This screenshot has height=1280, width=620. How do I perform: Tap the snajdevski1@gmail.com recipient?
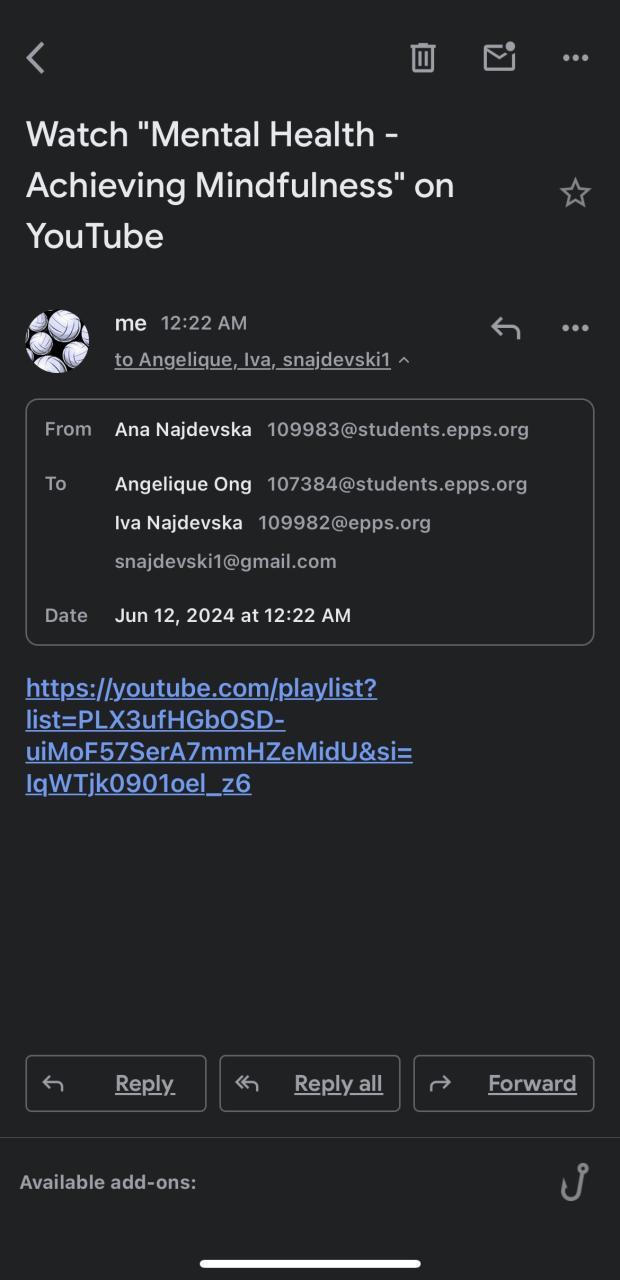225,562
